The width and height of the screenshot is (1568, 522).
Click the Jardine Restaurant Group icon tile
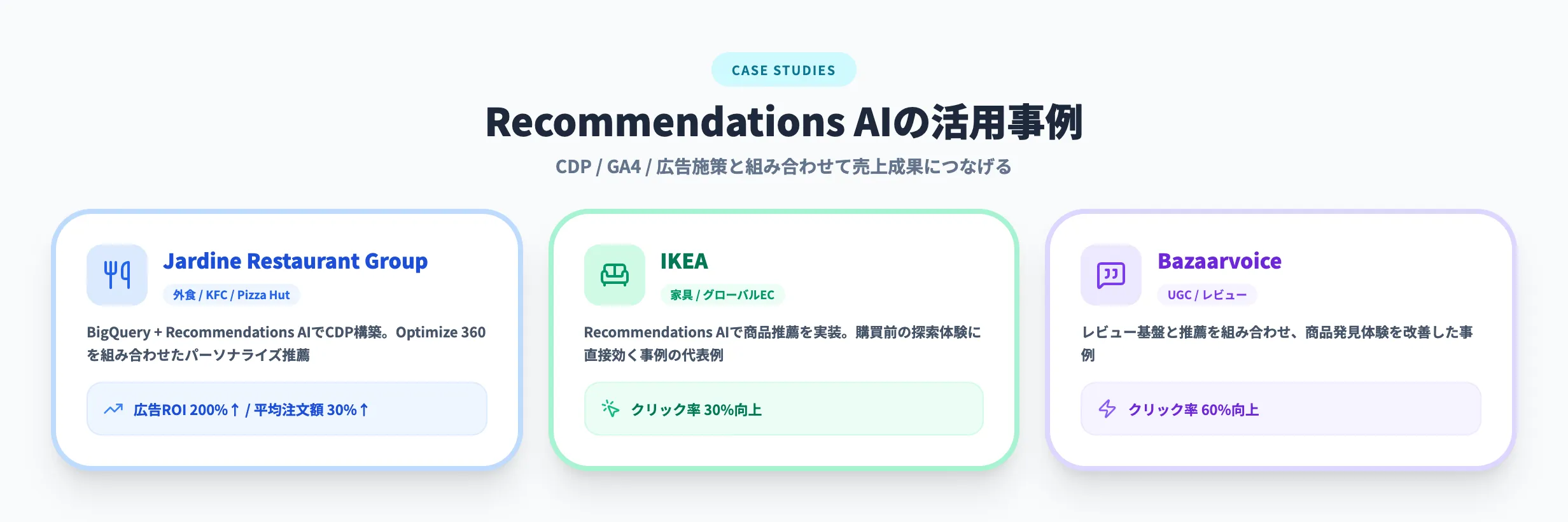pyautogui.click(x=117, y=274)
